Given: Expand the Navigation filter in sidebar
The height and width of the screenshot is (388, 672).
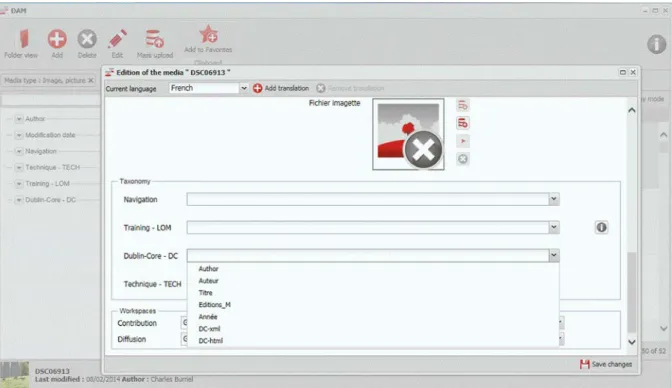Looking at the screenshot, I should coord(19,151).
